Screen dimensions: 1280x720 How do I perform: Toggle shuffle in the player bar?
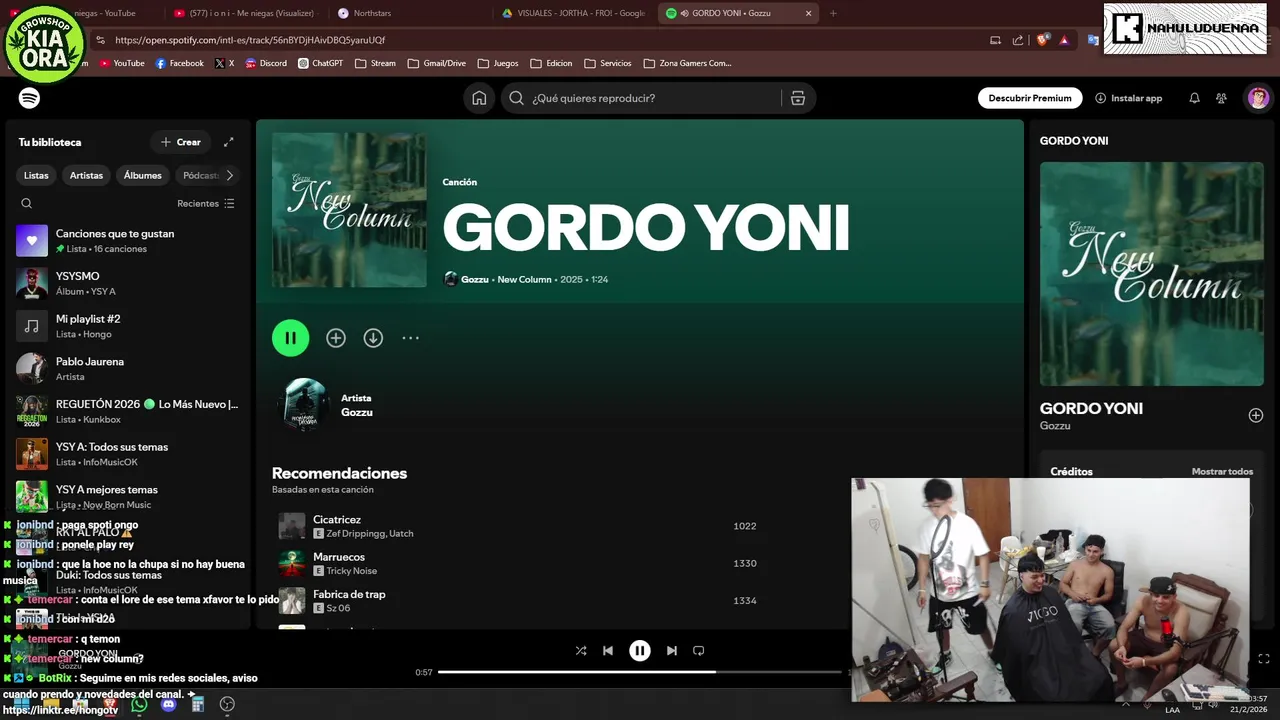pos(581,650)
